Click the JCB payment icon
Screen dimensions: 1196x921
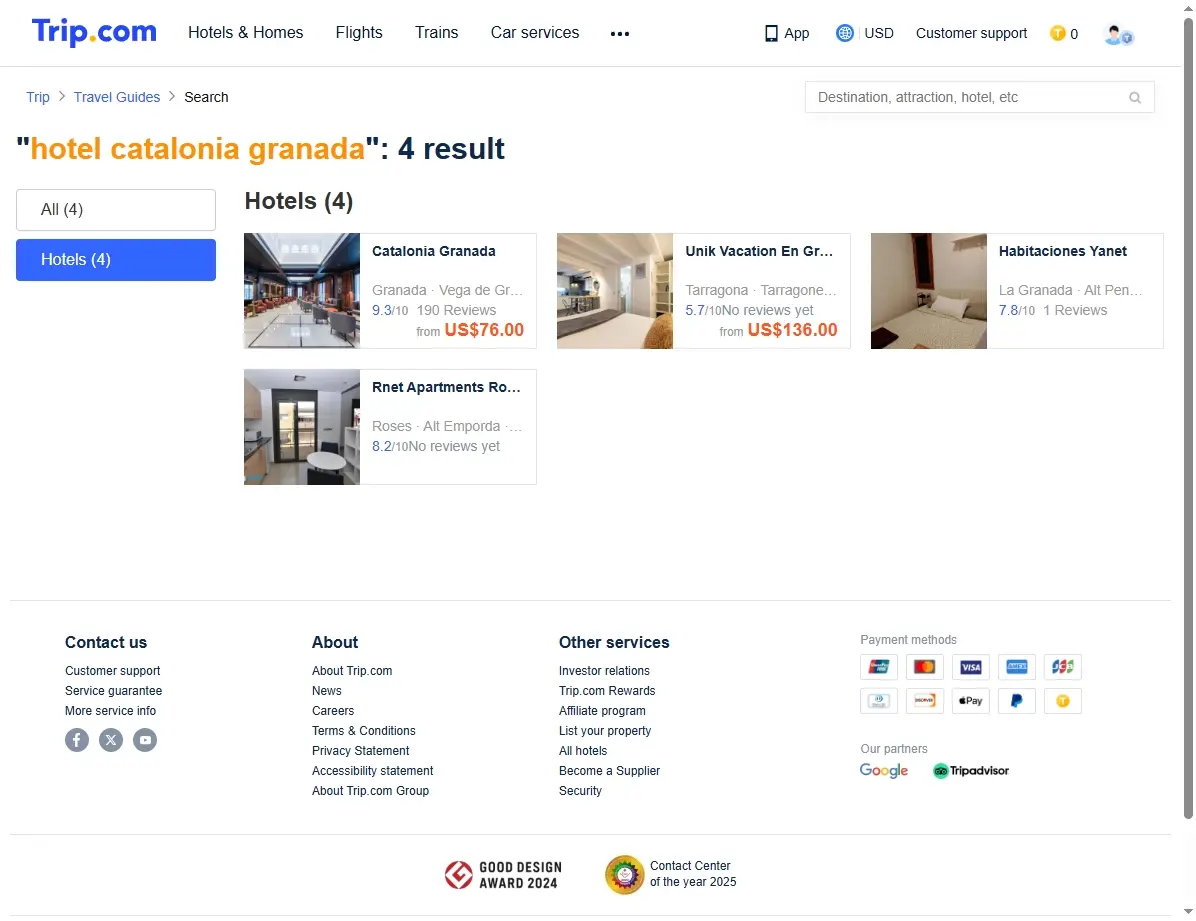pos(1063,667)
